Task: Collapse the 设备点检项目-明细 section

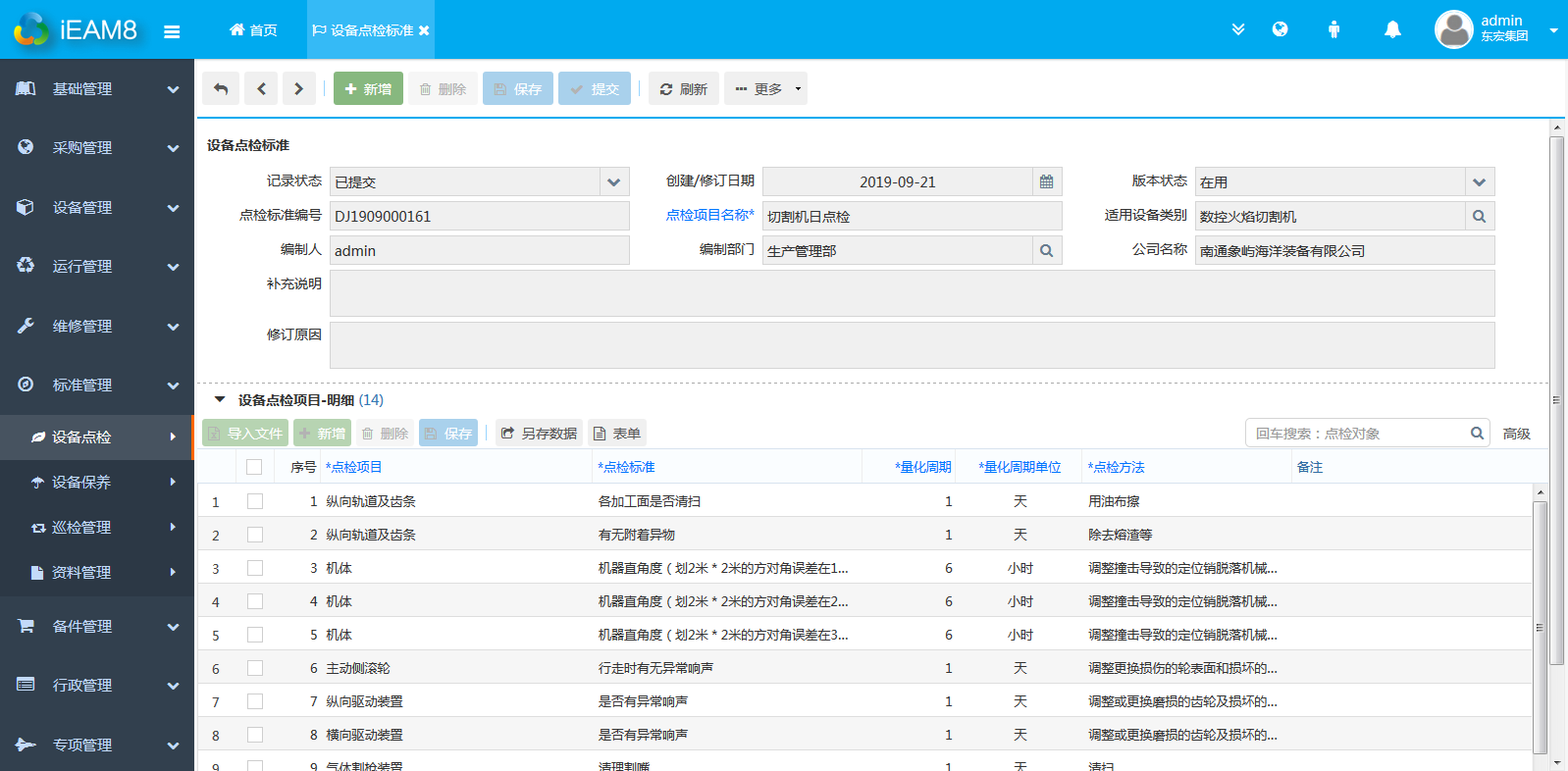Action: pyautogui.click(x=220, y=400)
